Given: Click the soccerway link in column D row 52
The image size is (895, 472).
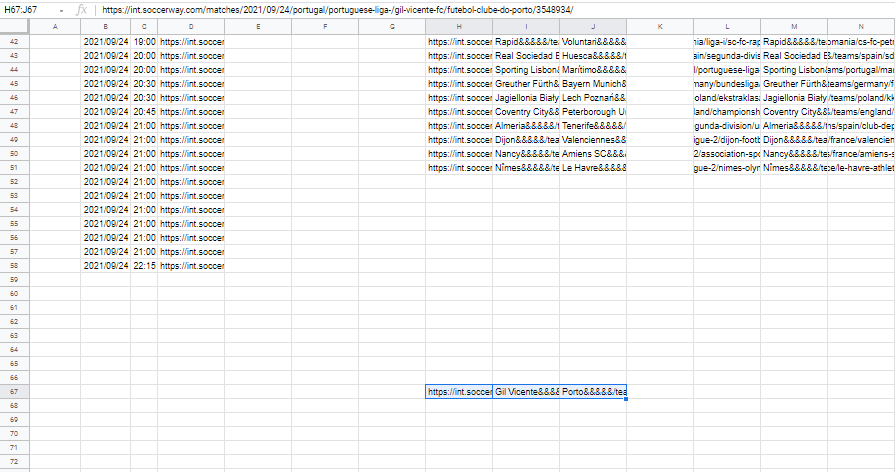Looking at the screenshot, I should point(191,181).
